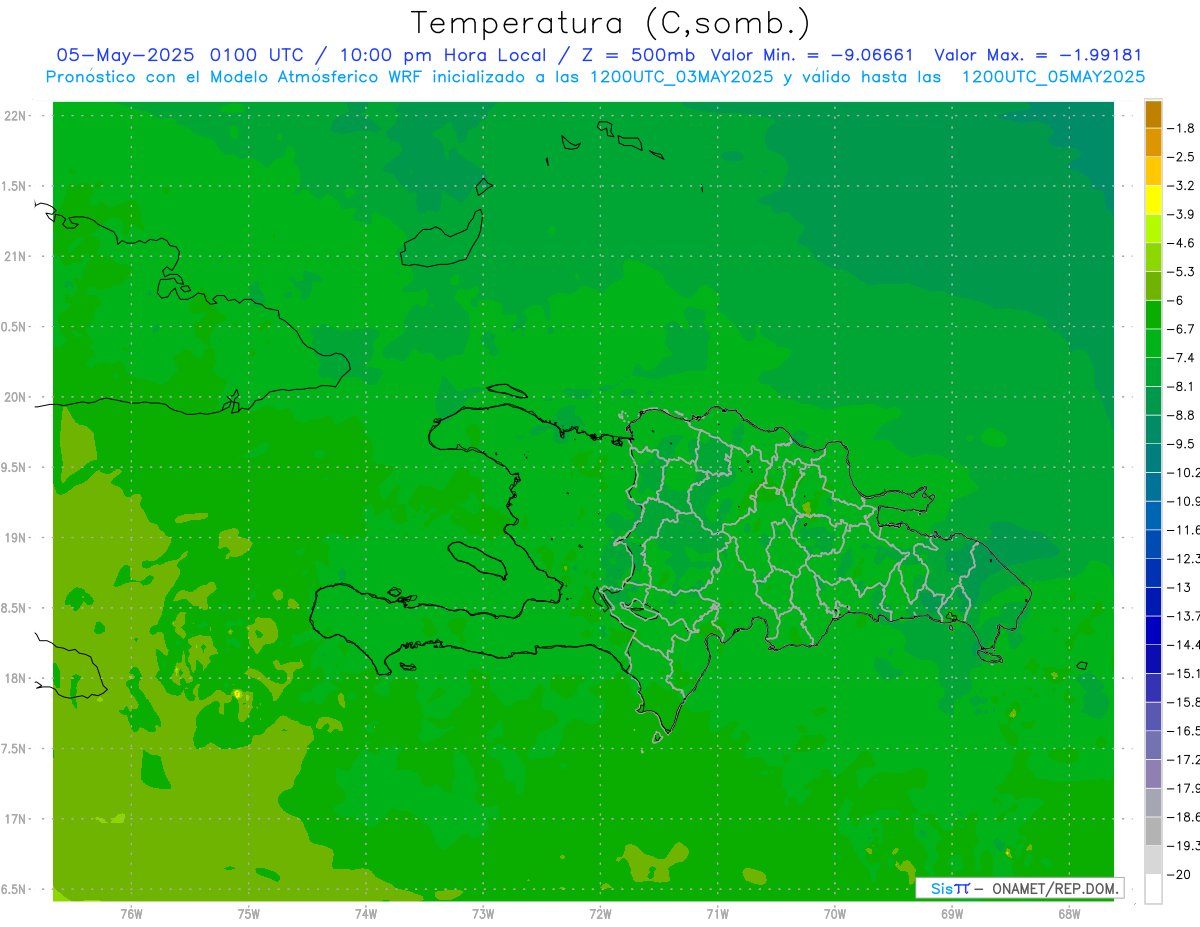The width and height of the screenshot is (1200, 927).
Task: Click the '74W' longitude axis label
Action: click(x=366, y=915)
